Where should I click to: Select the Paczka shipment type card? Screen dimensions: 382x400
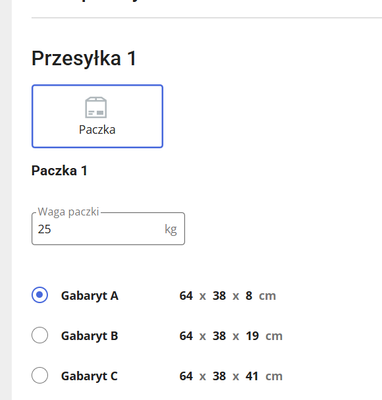pyautogui.click(x=97, y=116)
